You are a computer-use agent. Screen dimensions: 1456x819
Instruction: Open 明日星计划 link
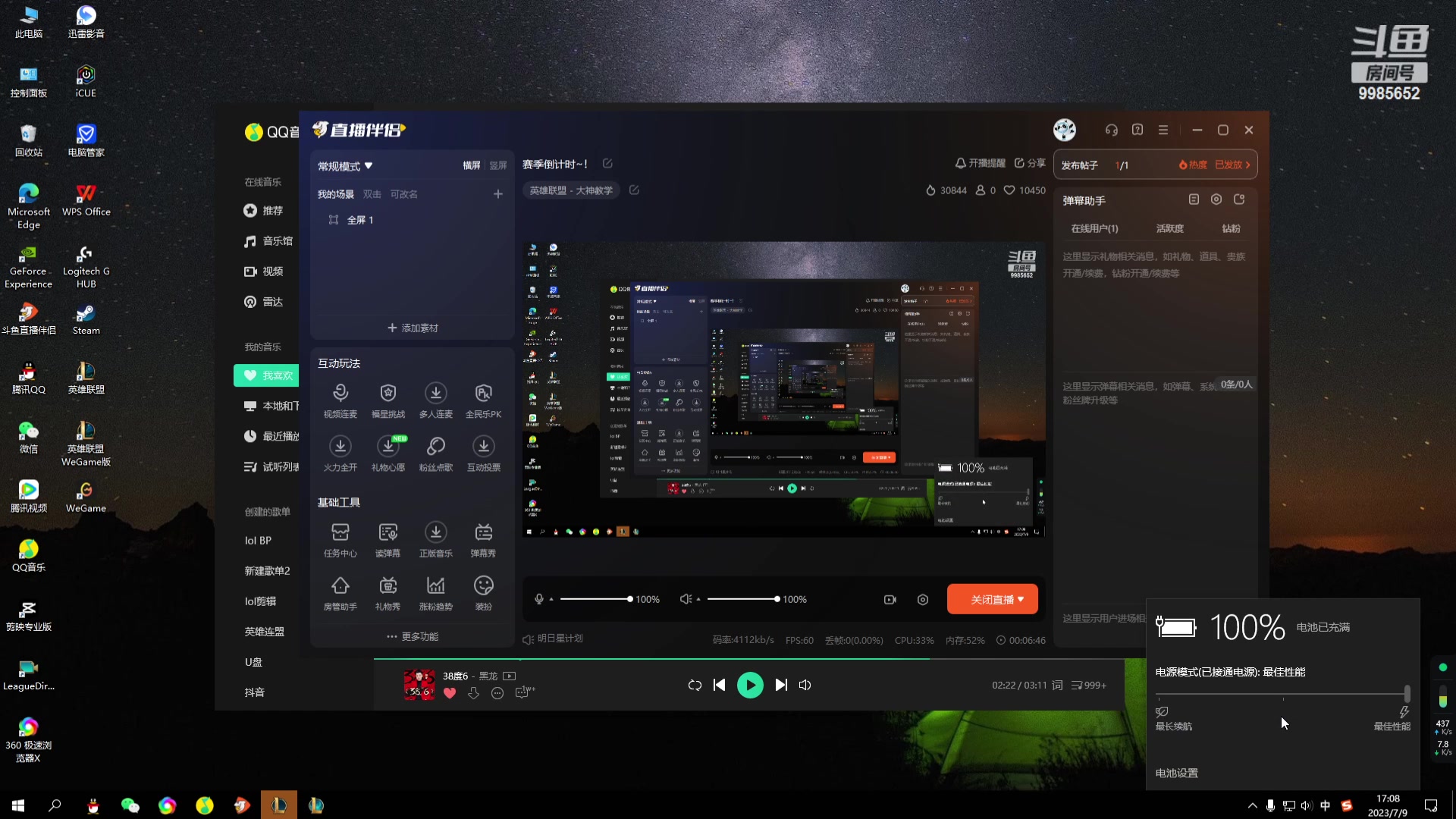(553, 639)
